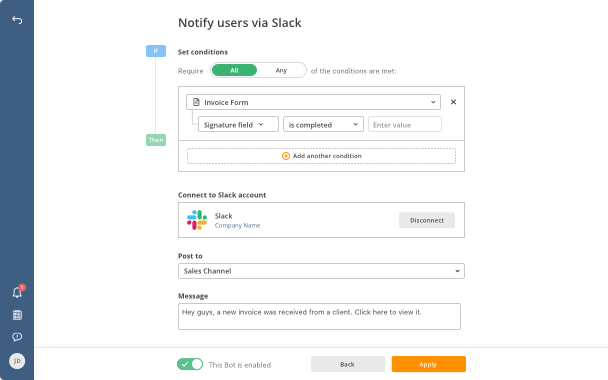The image size is (608, 380).
Task: Click the Disconnect button
Action: [x=427, y=220]
